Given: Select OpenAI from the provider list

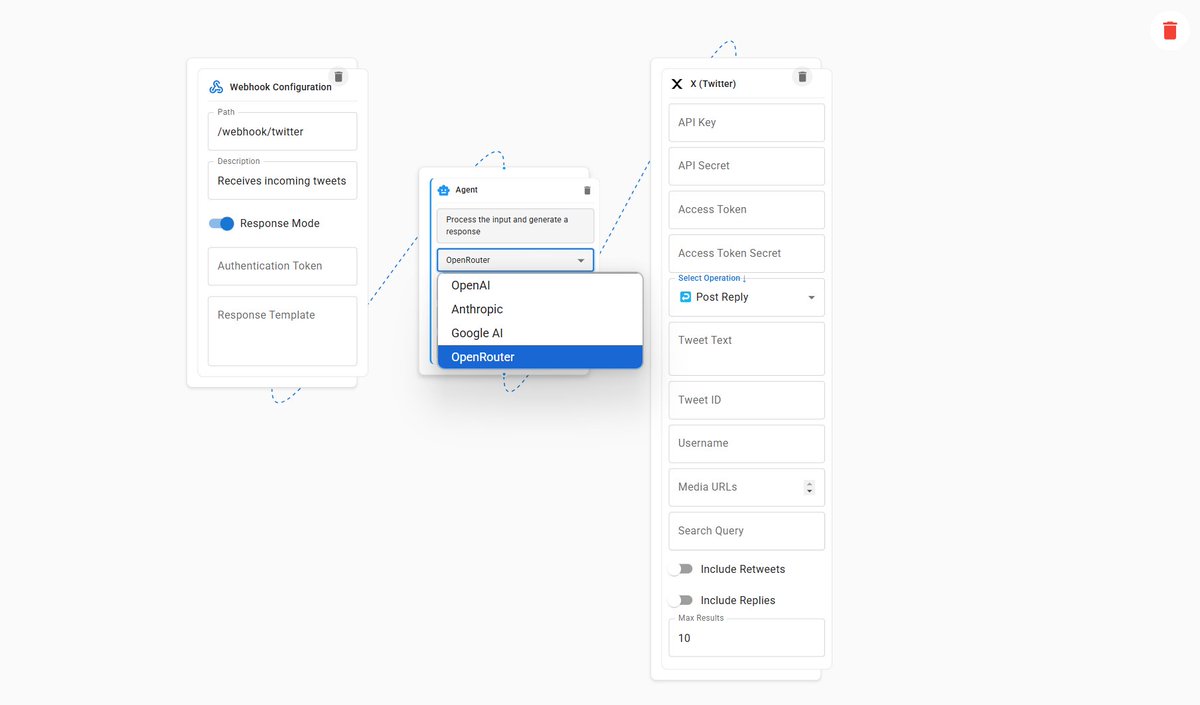Looking at the screenshot, I should click(x=540, y=285).
